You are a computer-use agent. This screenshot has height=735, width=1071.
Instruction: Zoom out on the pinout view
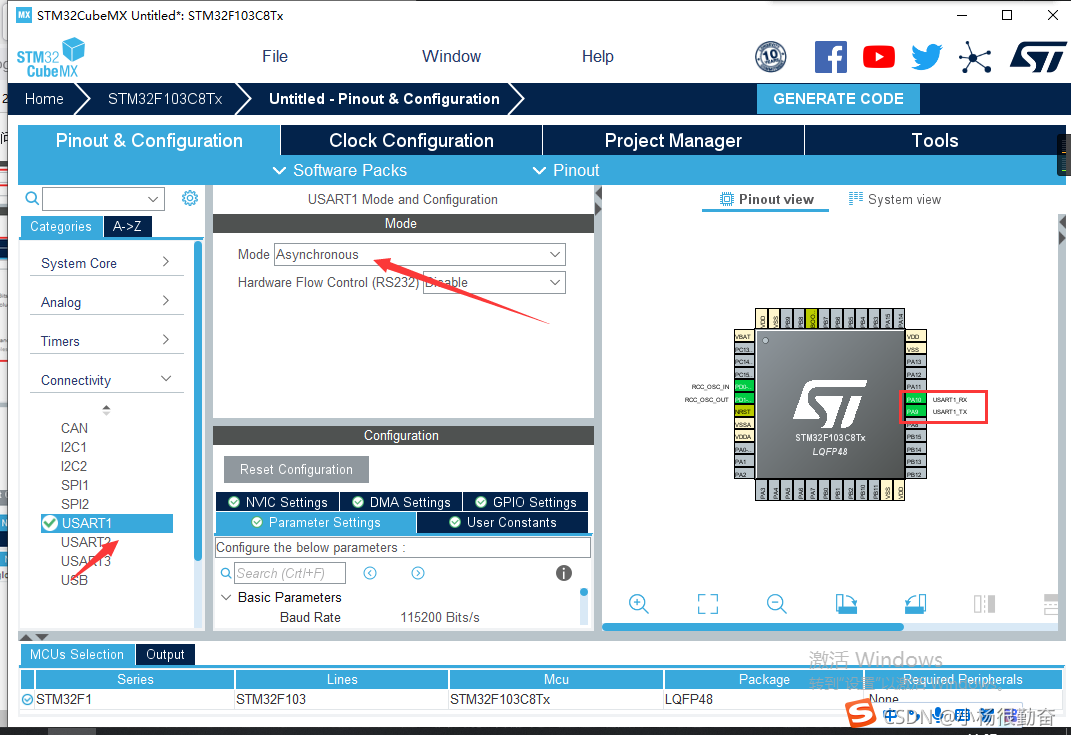pos(777,604)
